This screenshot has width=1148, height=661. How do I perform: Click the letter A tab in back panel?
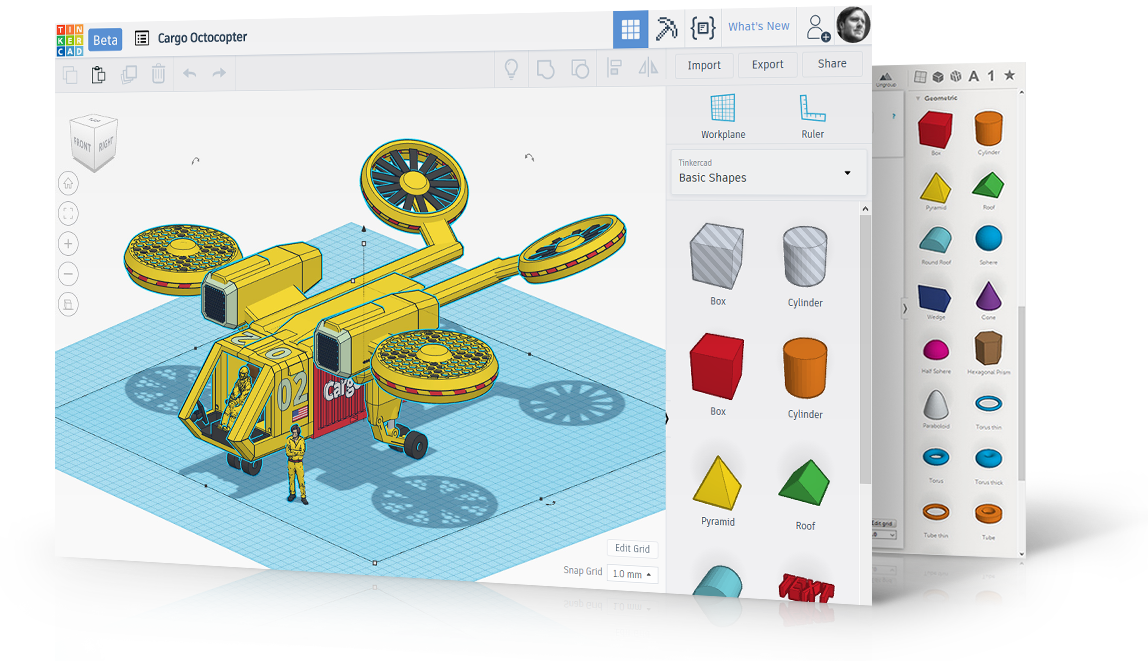click(x=974, y=76)
